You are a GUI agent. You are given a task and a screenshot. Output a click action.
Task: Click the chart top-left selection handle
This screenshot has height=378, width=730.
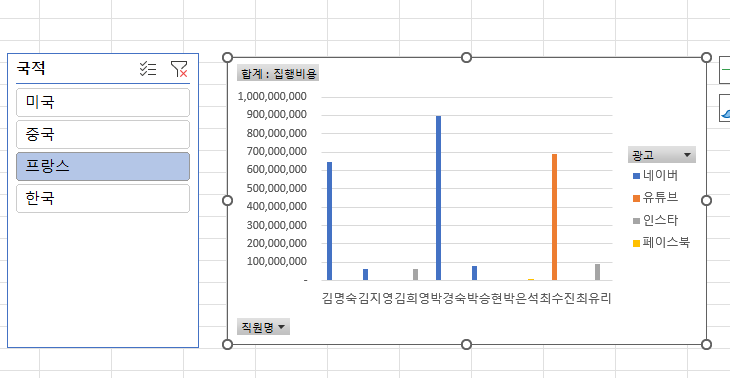227,57
